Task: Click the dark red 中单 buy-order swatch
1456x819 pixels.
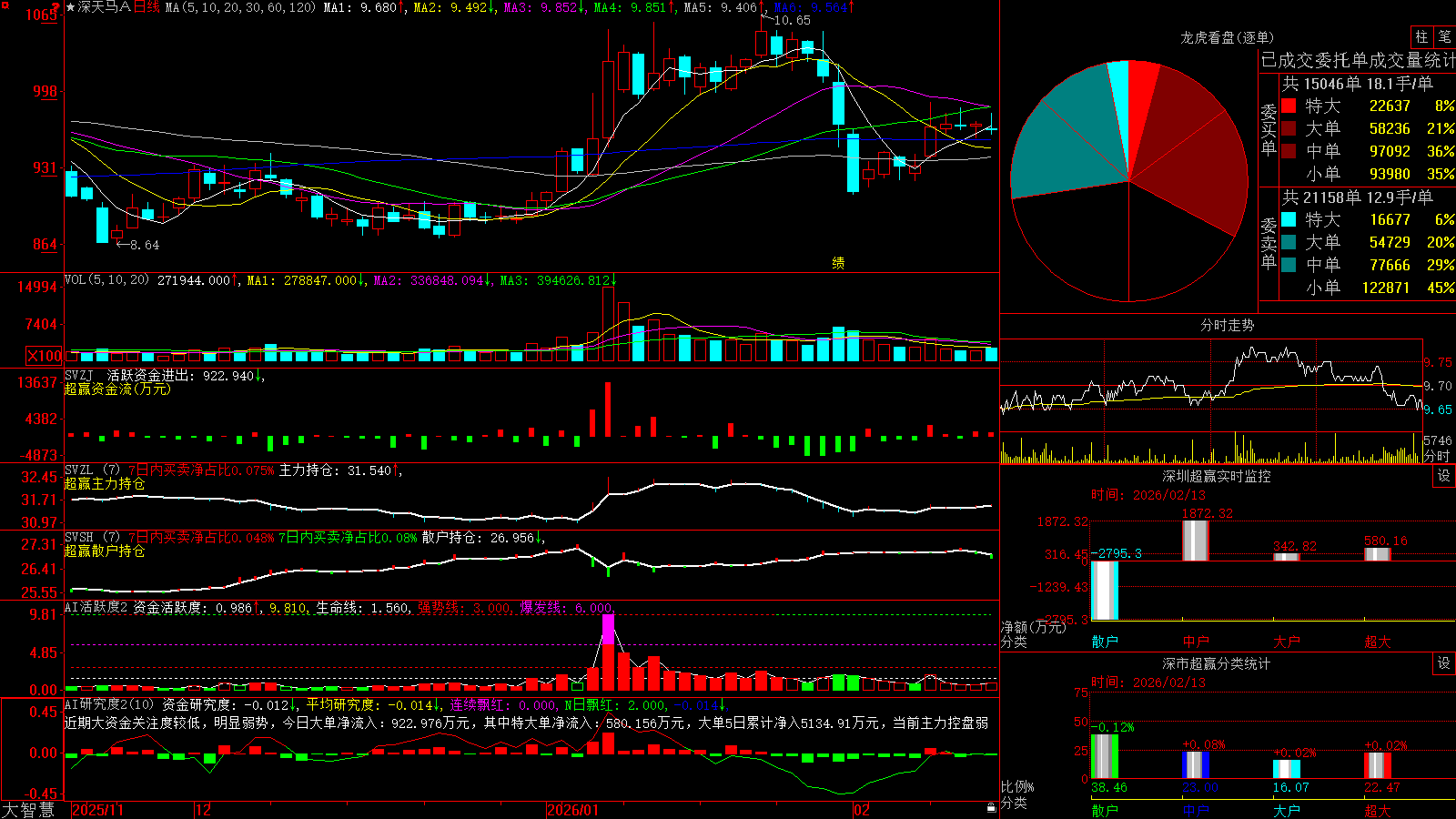Action: coord(1289,151)
